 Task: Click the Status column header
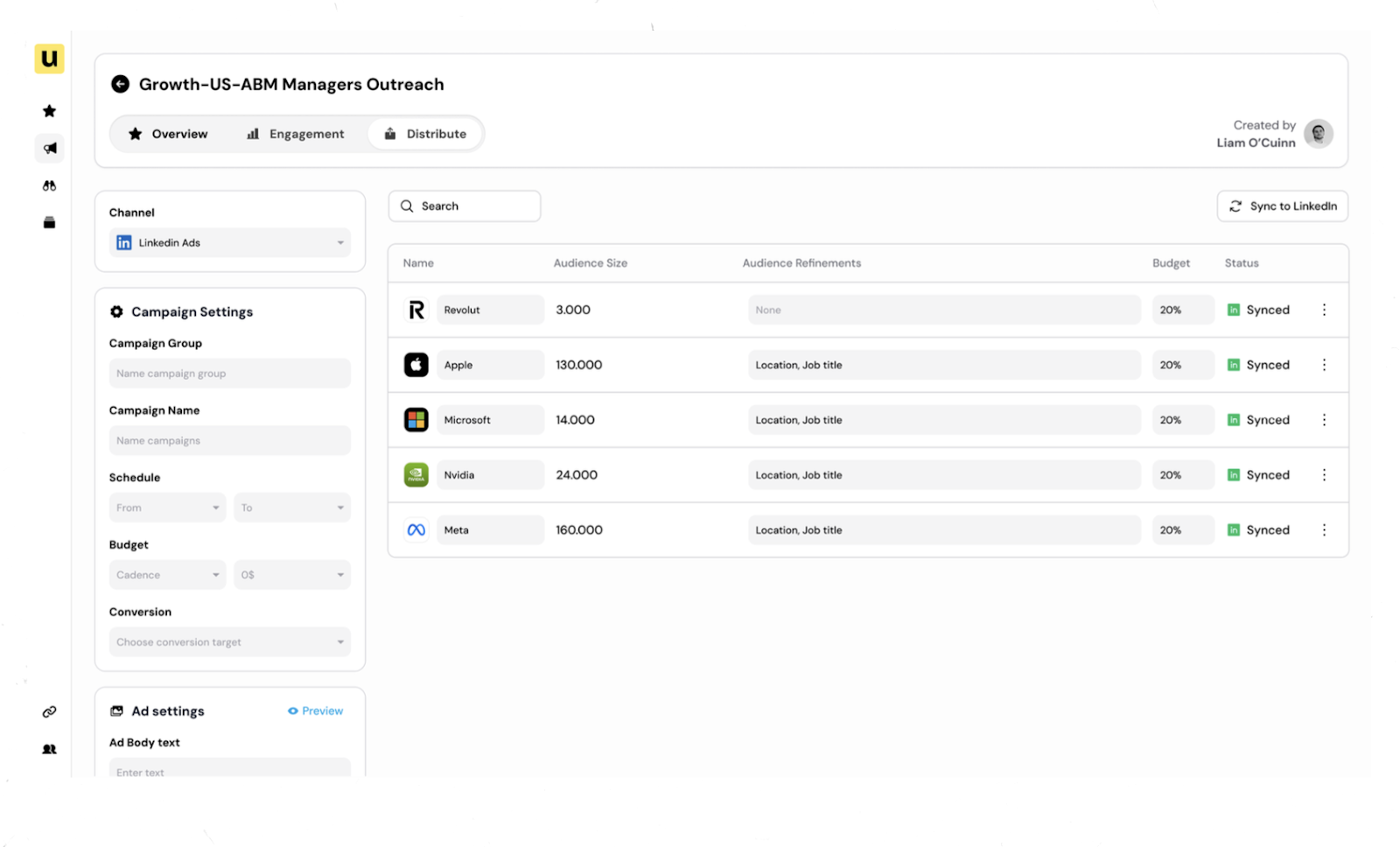[1242, 263]
